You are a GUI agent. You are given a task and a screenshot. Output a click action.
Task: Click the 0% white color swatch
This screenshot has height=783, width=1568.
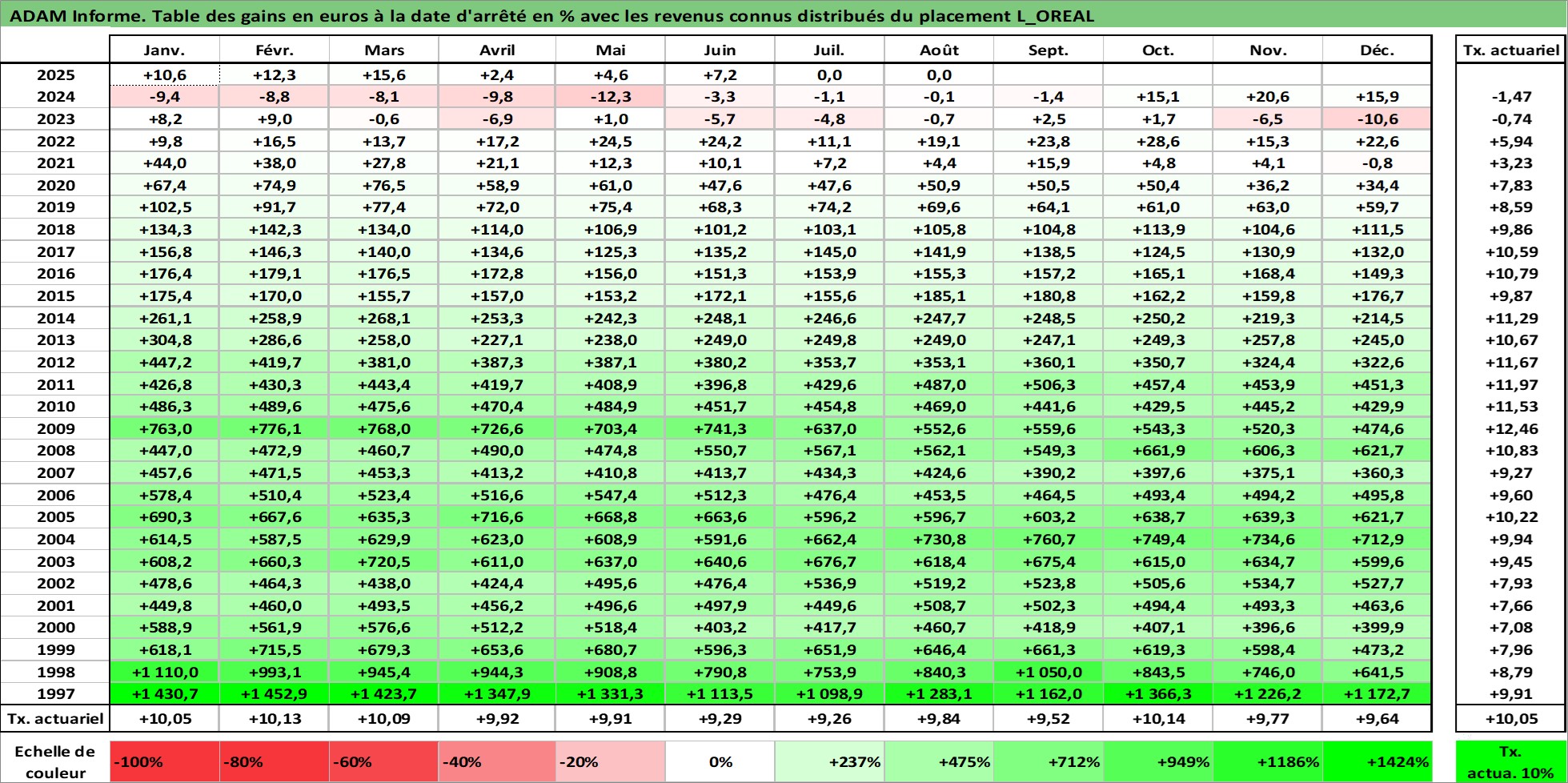(720, 762)
